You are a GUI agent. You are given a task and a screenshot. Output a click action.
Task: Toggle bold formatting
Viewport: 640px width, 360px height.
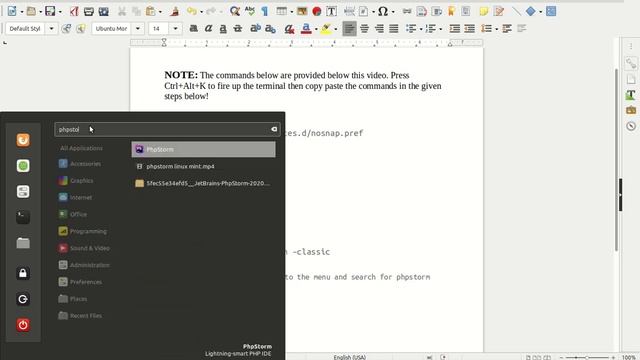(193, 28)
